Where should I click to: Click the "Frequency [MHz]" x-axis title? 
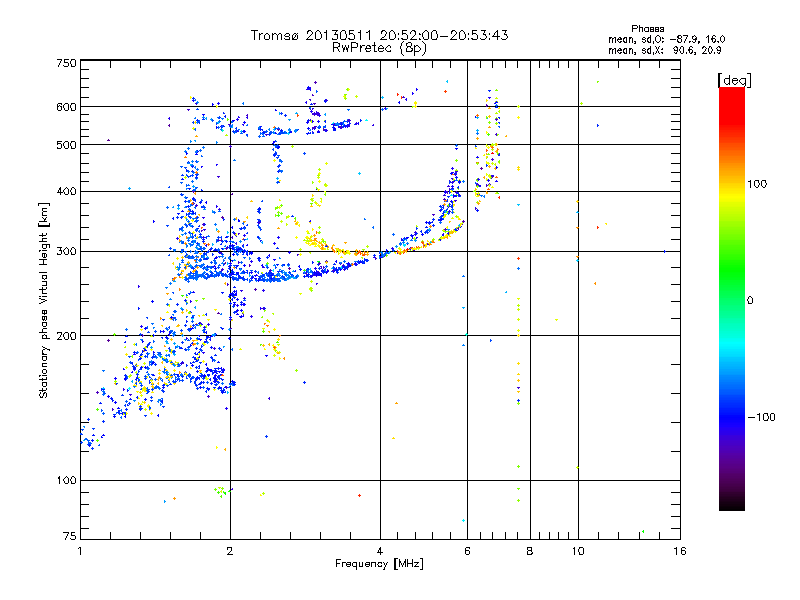click(379, 564)
